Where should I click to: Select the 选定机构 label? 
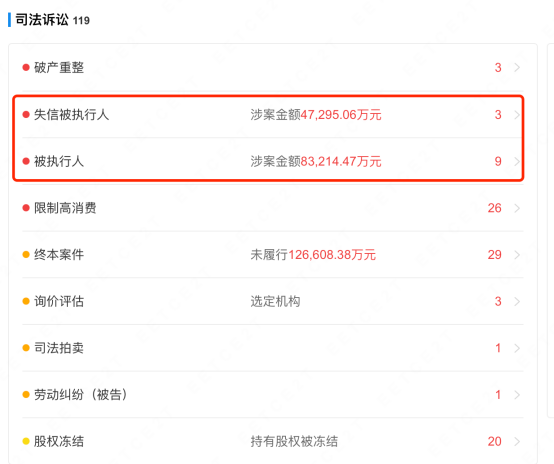275,301
